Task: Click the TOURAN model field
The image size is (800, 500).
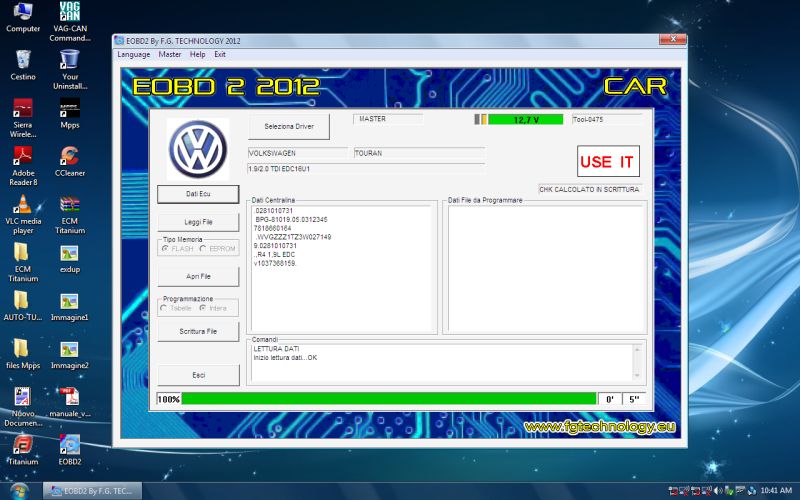Action: coord(419,153)
